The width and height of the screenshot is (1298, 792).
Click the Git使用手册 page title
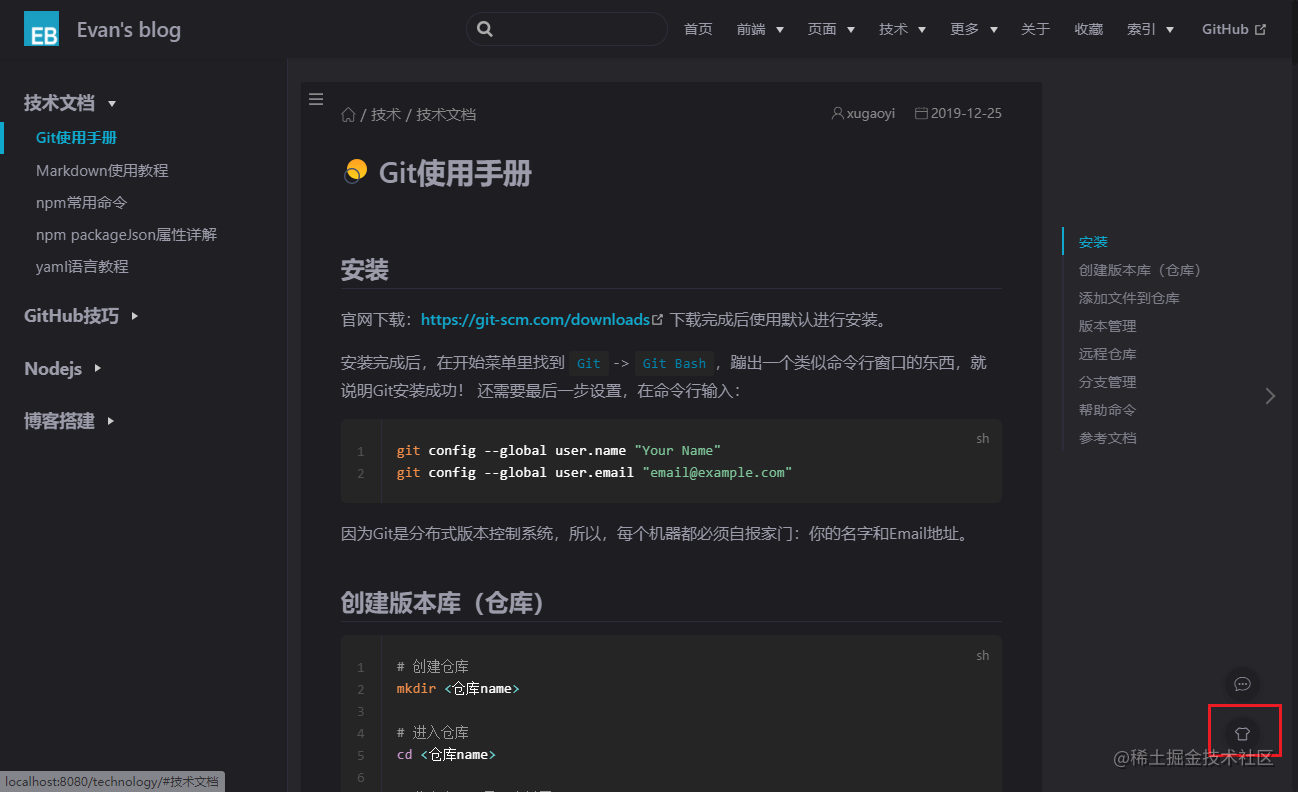point(455,173)
